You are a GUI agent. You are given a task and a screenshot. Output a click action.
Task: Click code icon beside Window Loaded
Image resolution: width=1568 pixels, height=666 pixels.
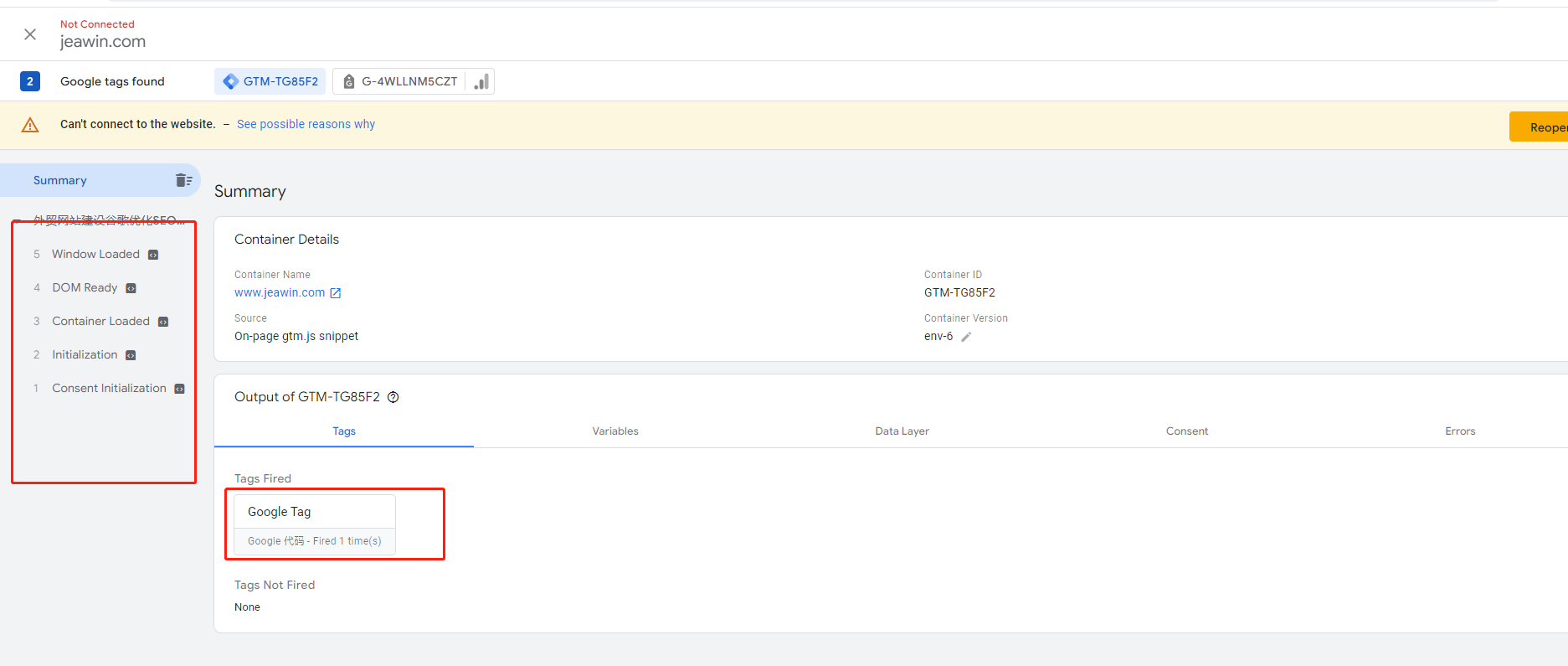point(153,255)
